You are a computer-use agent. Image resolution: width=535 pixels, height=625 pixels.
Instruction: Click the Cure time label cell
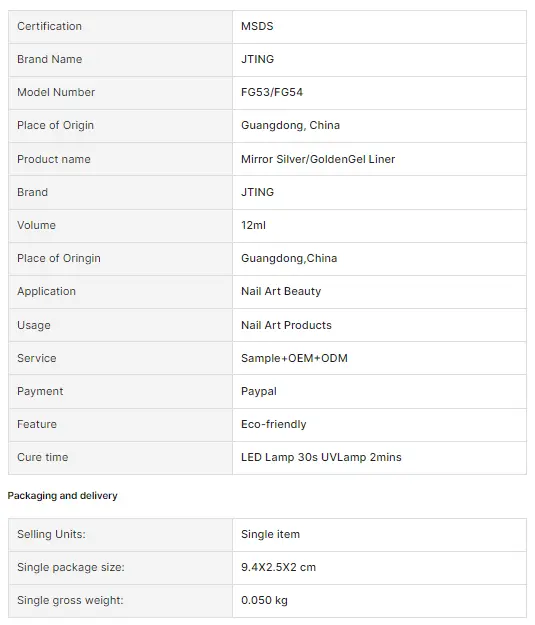click(120, 458)
